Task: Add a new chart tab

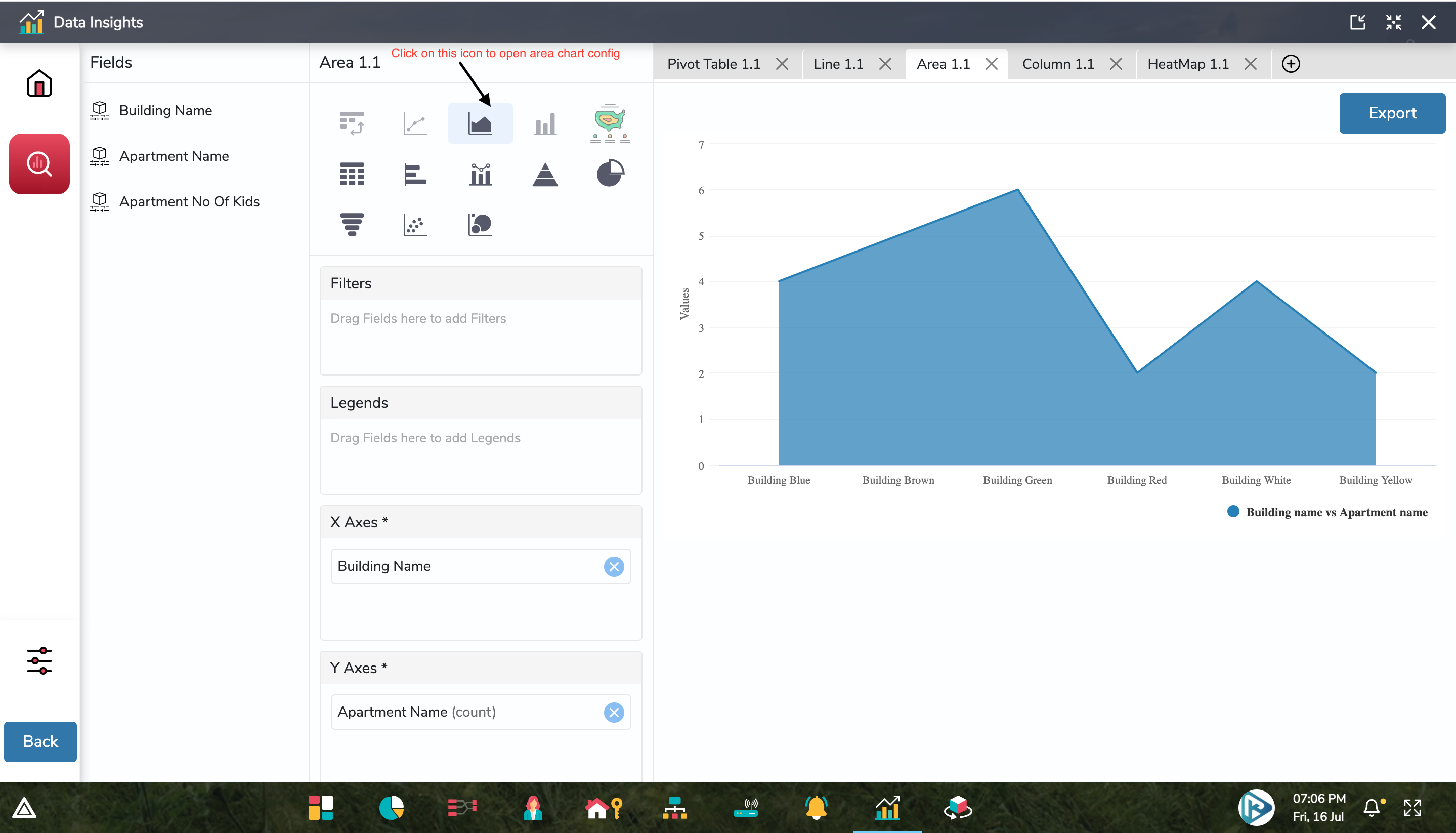Action: 1290,64
